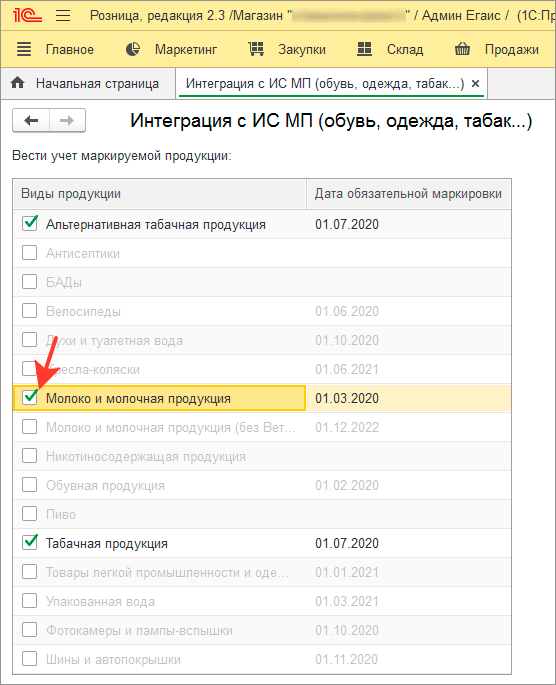Tick the Антисептики checkbox
Screen dimensions: 556x685
pos(30,253)
